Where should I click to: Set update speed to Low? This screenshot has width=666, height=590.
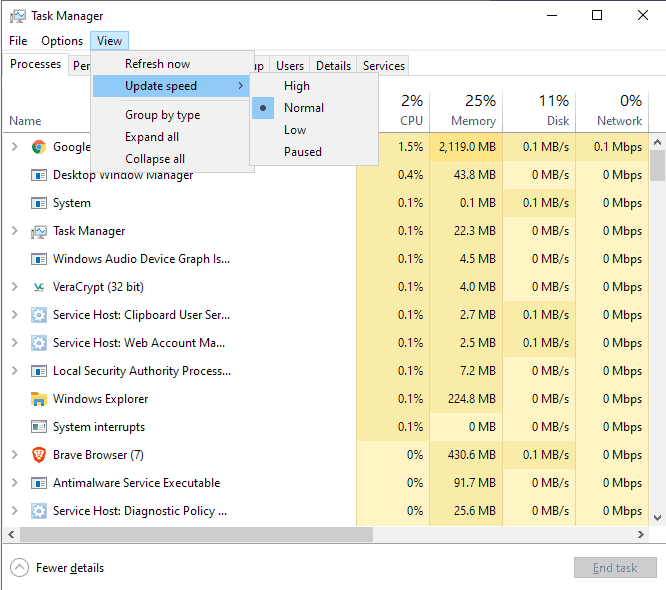tap(314, 130)
